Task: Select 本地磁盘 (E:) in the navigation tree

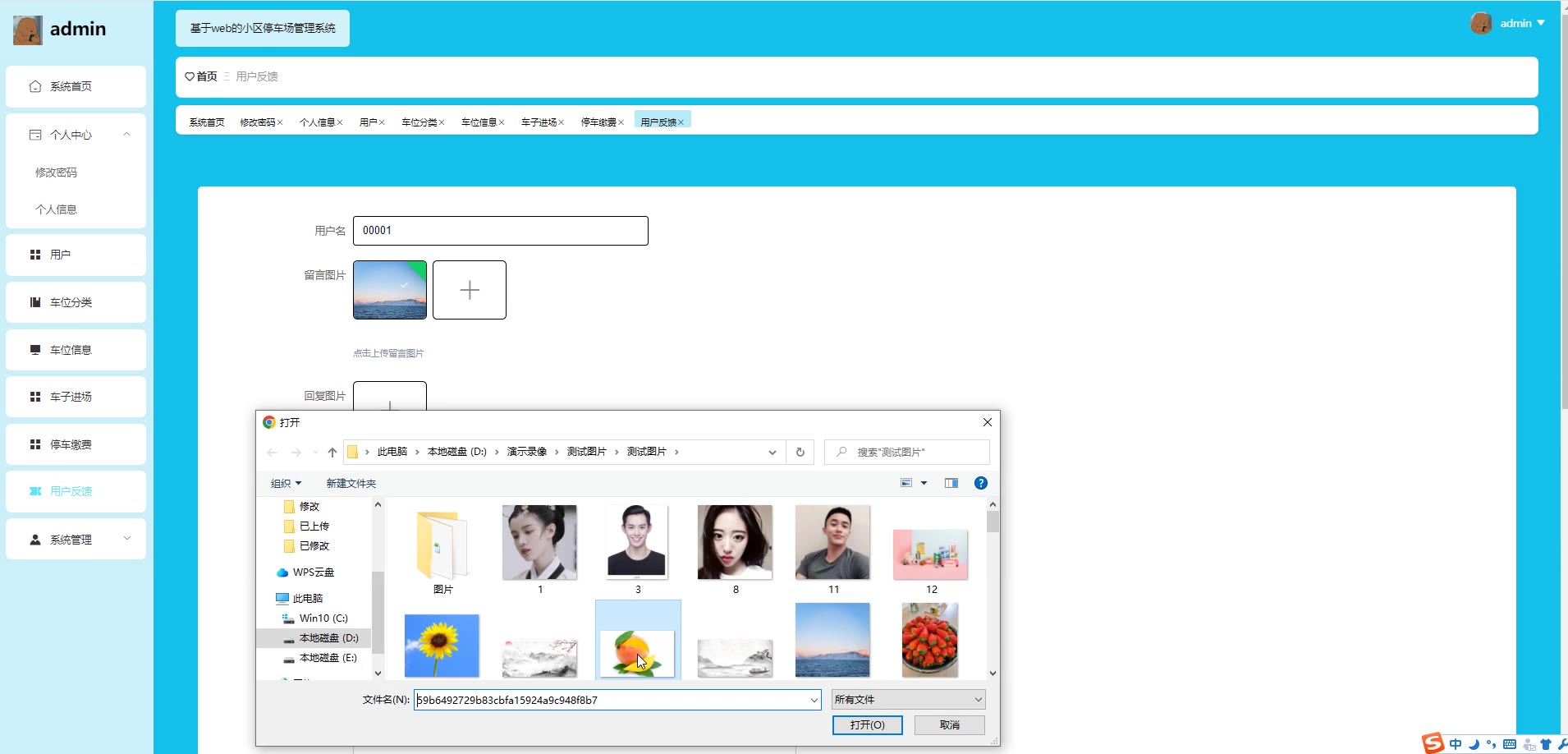Action: click(328, 658)
